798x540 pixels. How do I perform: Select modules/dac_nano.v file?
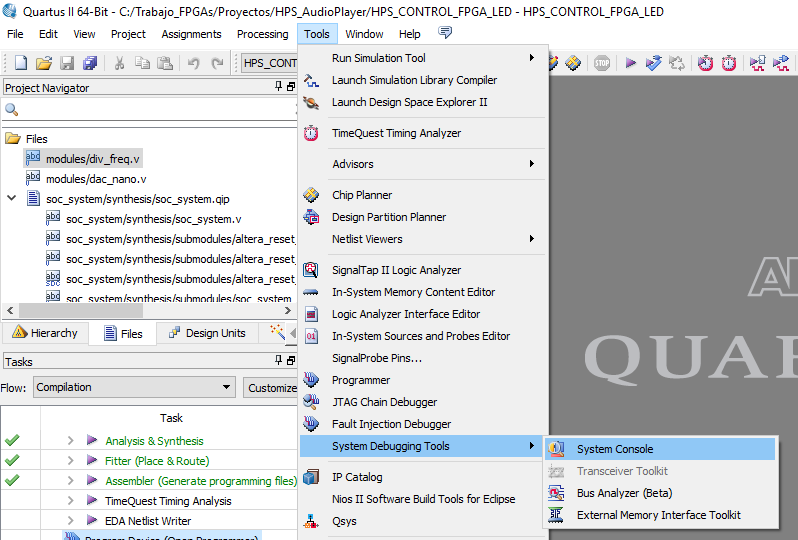pyautogui.click(x=96, y=179)
